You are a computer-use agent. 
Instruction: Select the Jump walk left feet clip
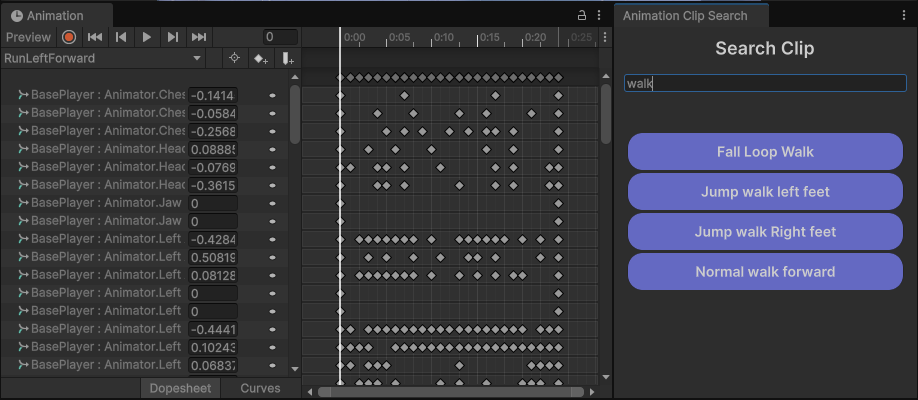[765, 192]
